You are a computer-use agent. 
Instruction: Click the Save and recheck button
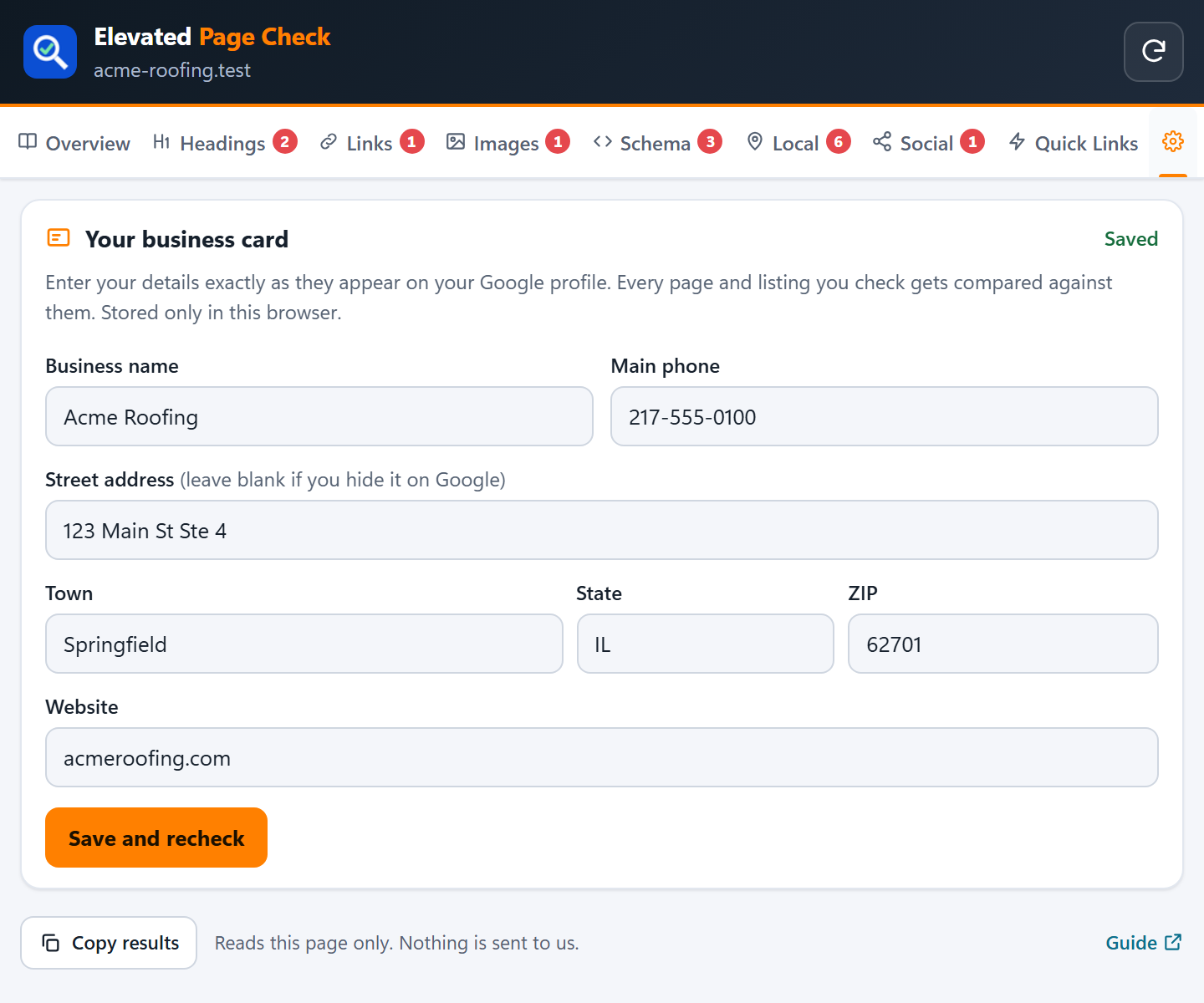pos(156,838)
